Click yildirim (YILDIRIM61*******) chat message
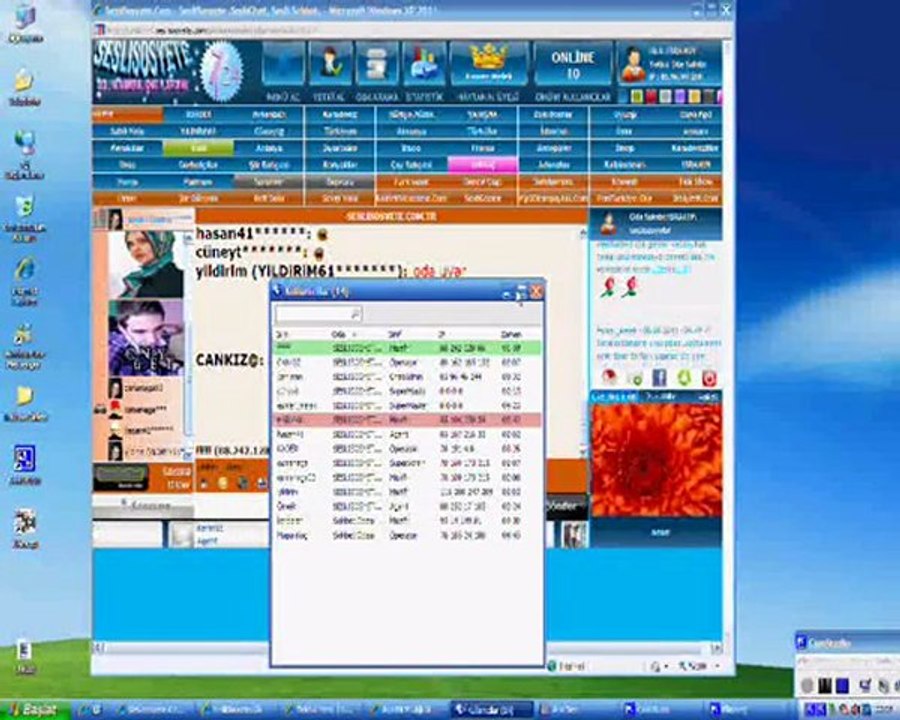Screen dimensions: 900x720 pyautogui.click(x=331, y=270)
